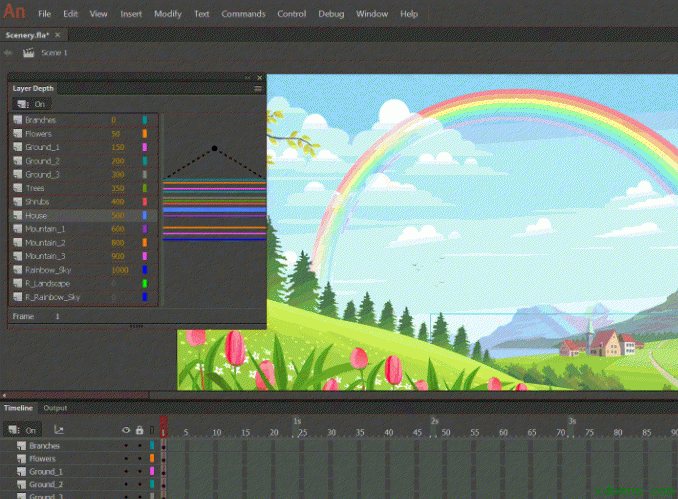The height and width of the screenshot is (499, 678).
Task: Open the Control menu
Action: click(x=291, y=14)
